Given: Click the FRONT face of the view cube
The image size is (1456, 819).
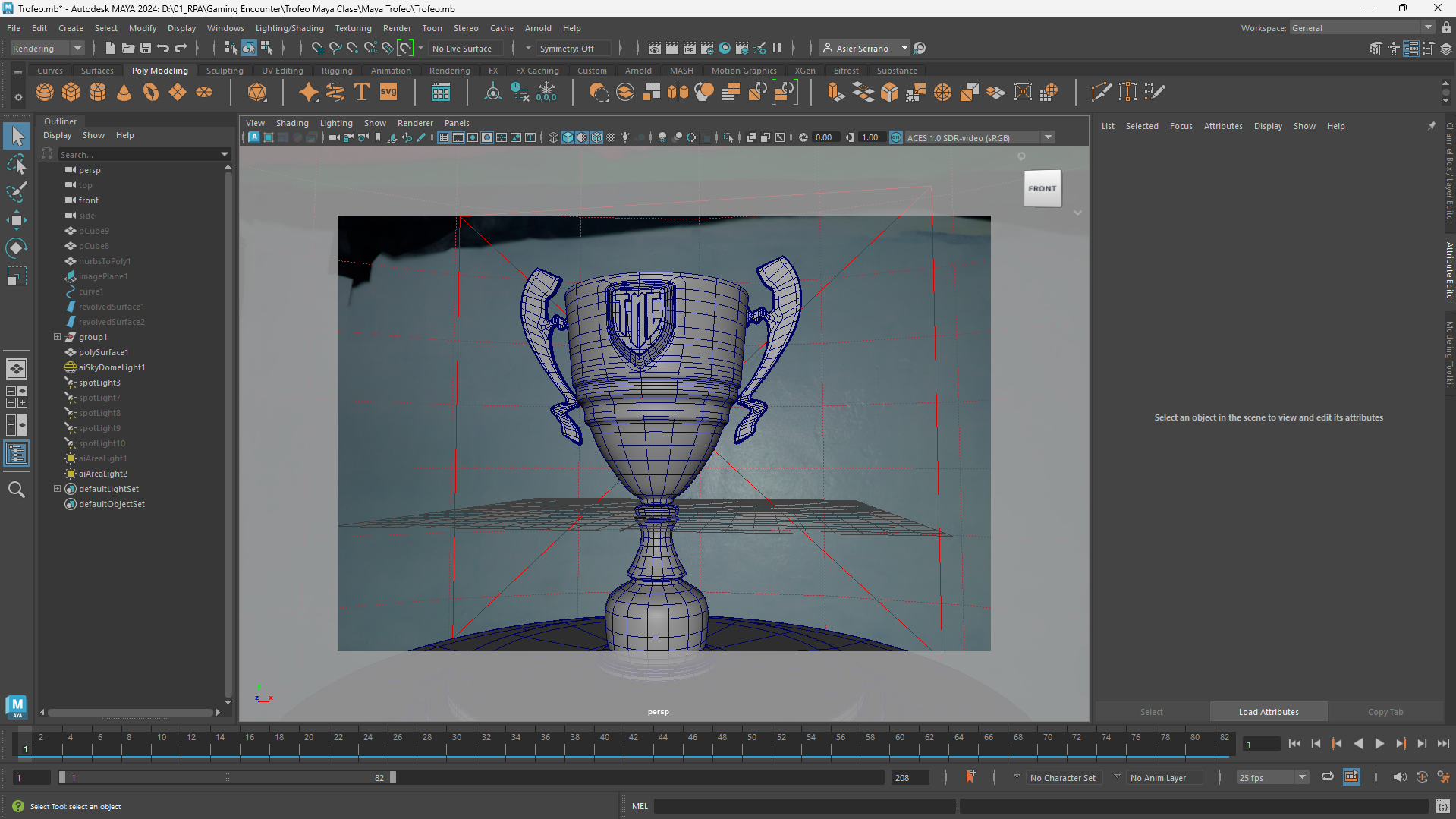Looking at the screenshot, I should [x=1042, y=188].
